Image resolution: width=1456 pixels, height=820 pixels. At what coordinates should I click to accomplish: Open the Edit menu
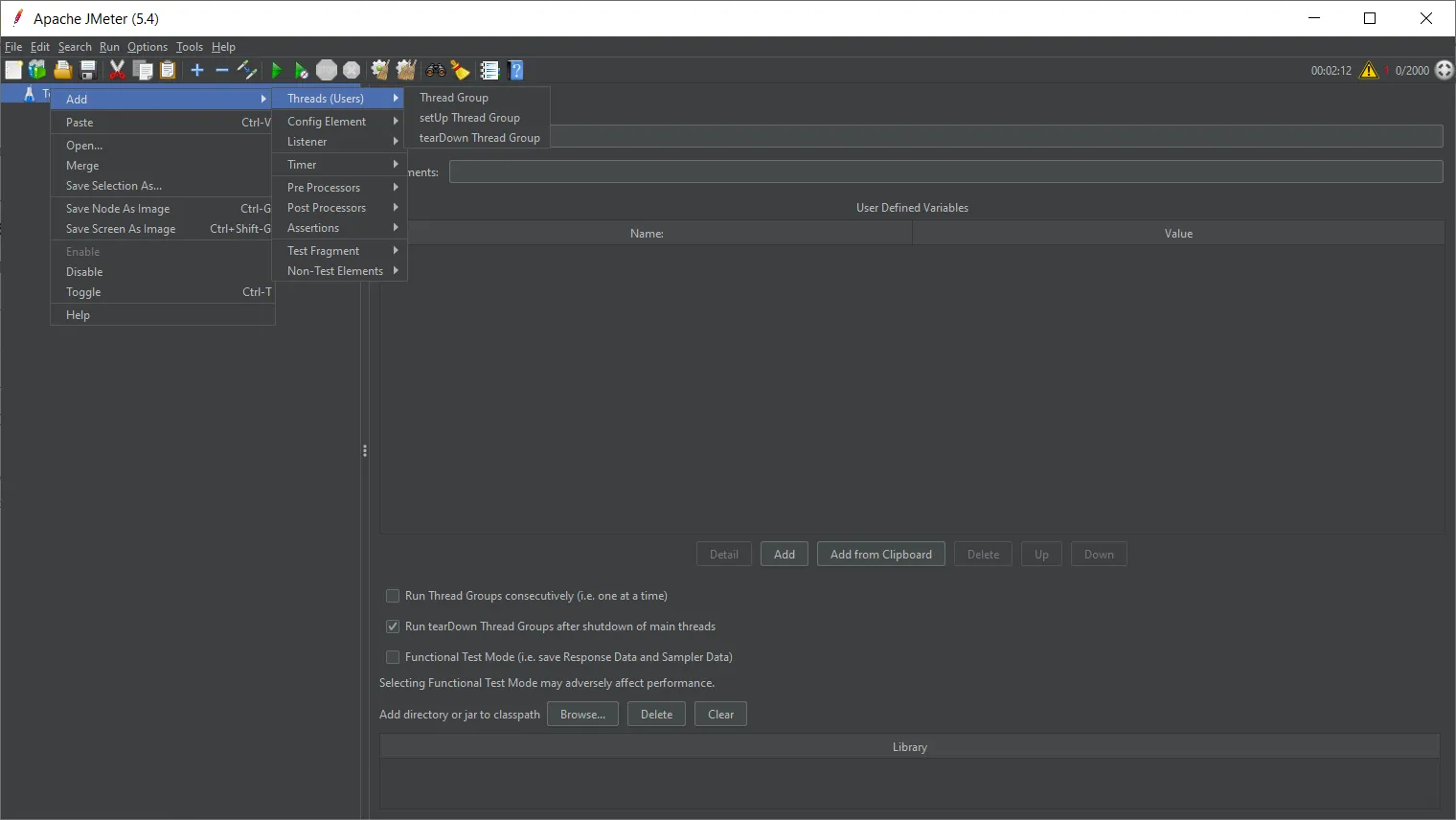point(40,47)
